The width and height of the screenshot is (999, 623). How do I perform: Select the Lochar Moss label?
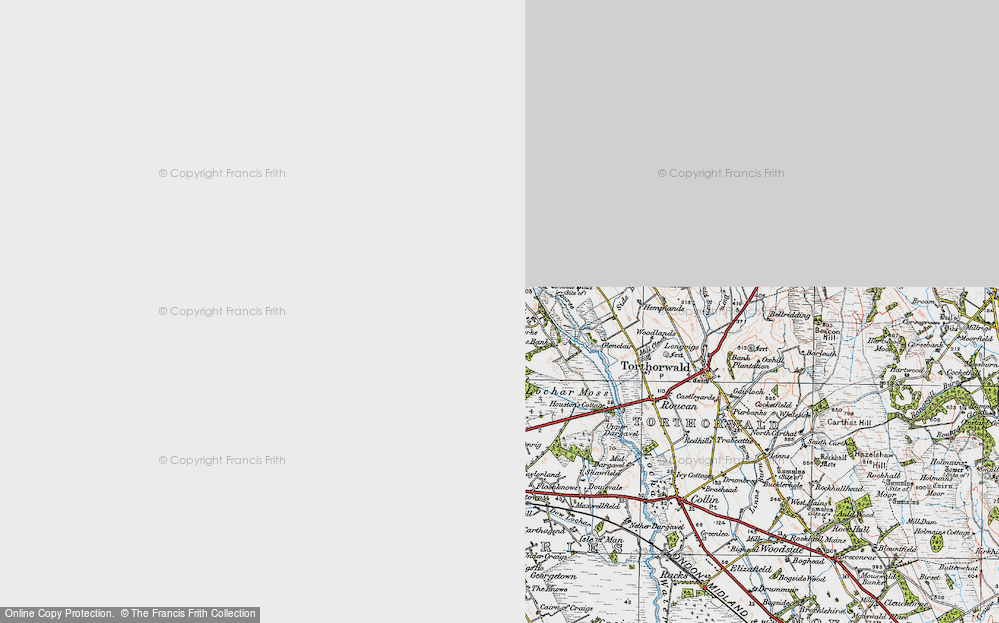tap(566, 392)
